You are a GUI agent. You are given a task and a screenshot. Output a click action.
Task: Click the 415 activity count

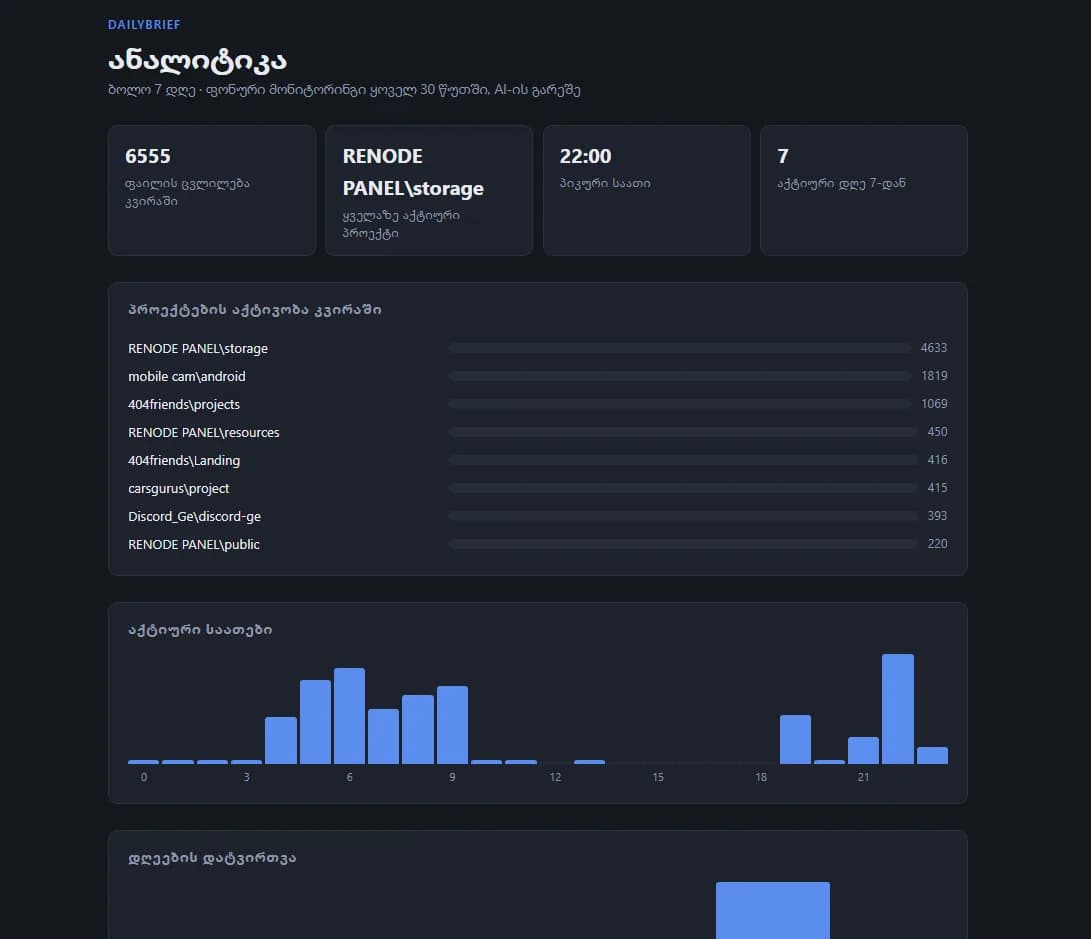click(937, 488)
